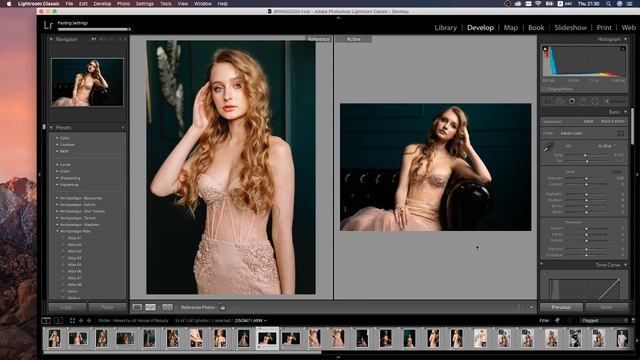Open the Map module
The image size is (640, 360).
(x=511, y=28)
